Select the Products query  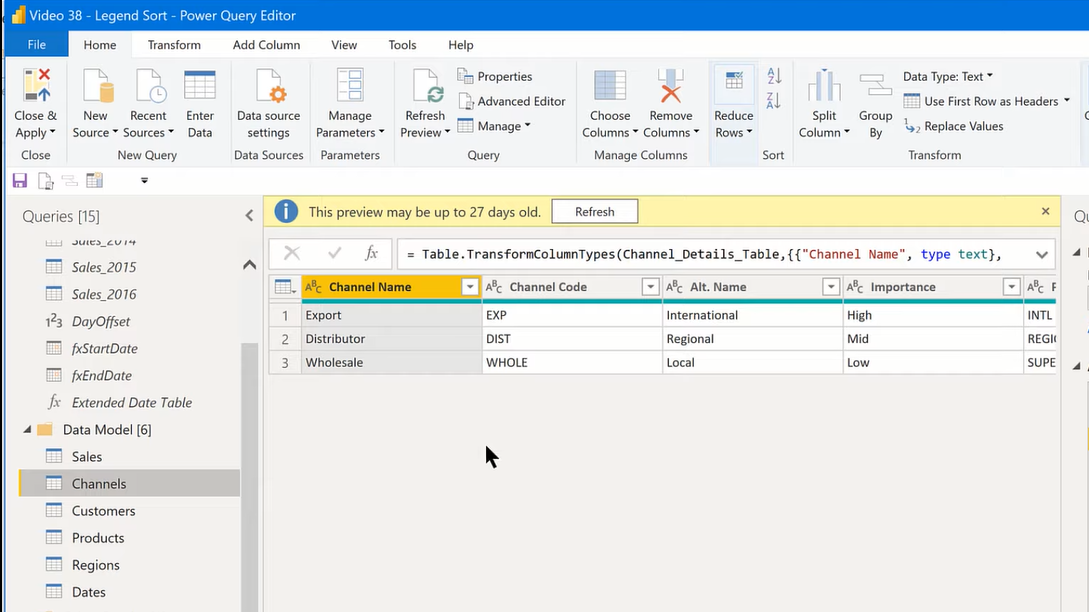(x=129, y=538)
